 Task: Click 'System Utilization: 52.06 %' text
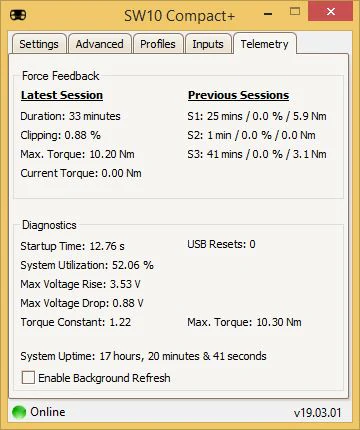(87, 265)
